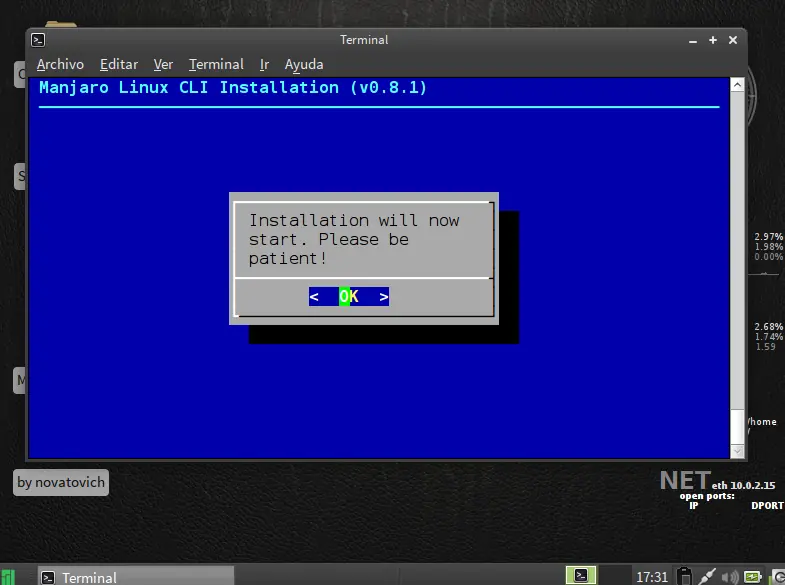Close the Terminal window

pyautogui.click(x=733, y=40)
